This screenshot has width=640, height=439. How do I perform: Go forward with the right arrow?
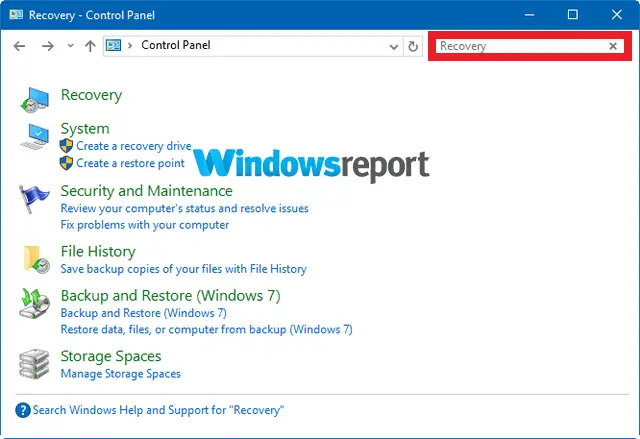tap(48, 46)
